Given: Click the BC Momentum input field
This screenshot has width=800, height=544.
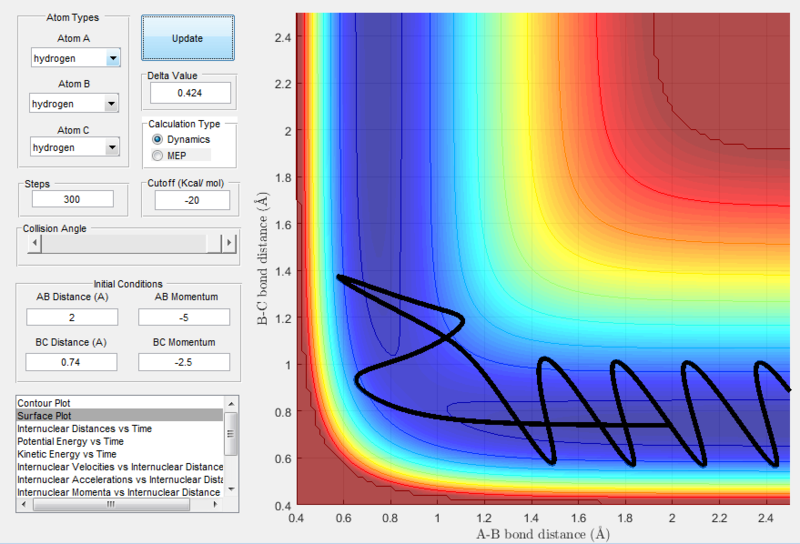Looking at the screenshot, I should tap(184, 362).
